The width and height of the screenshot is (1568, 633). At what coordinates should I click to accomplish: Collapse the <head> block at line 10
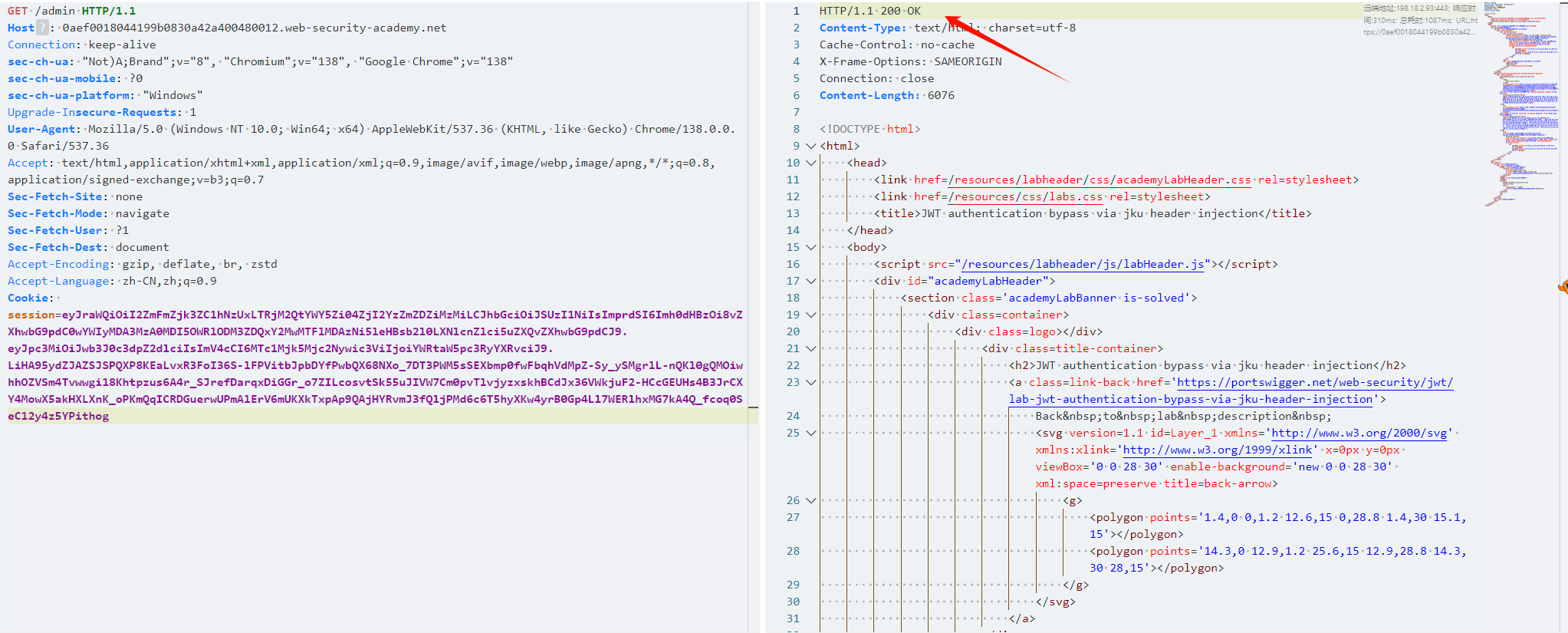coord(810,163)
